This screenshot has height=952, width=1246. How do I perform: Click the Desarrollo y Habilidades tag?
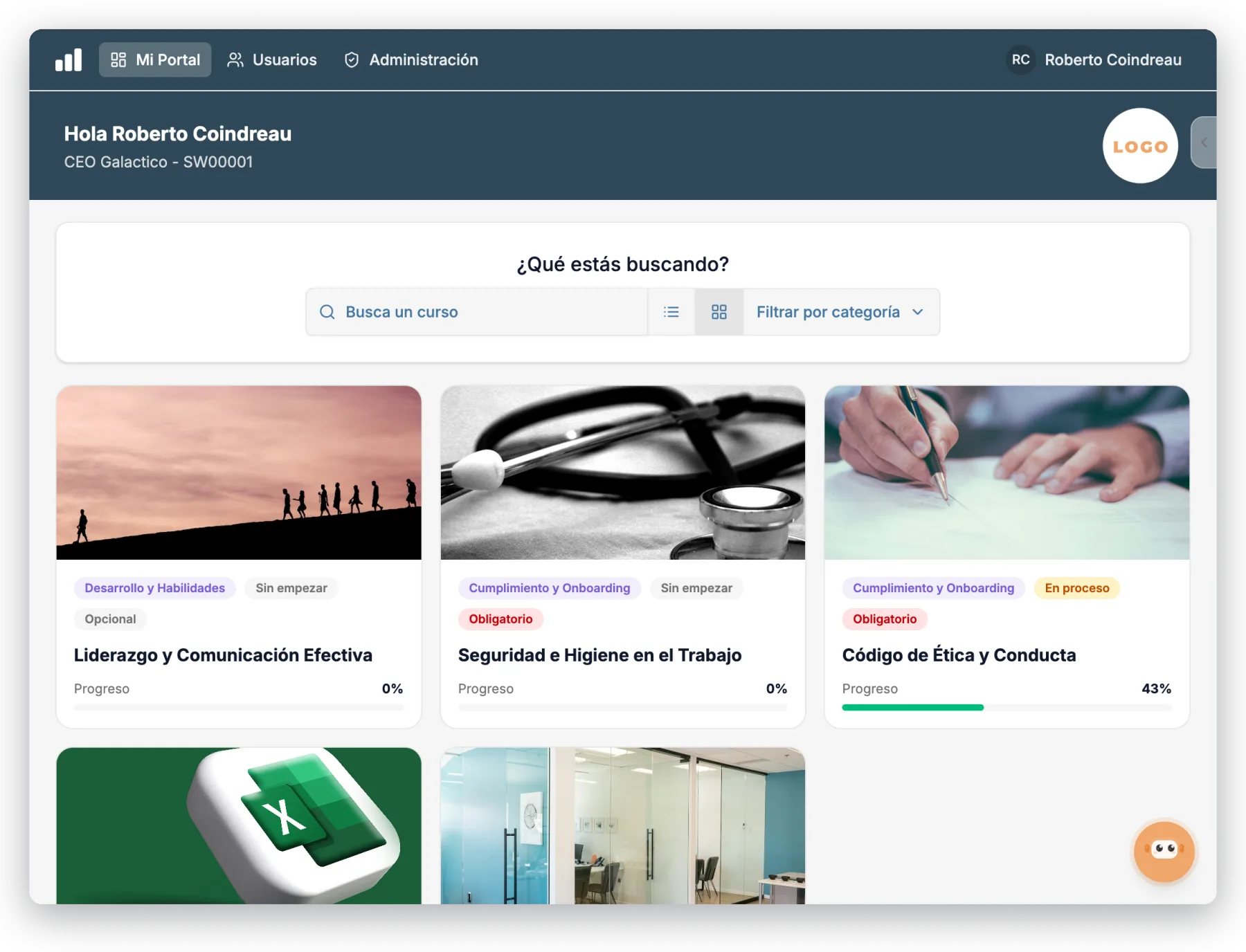click(155, 588)
